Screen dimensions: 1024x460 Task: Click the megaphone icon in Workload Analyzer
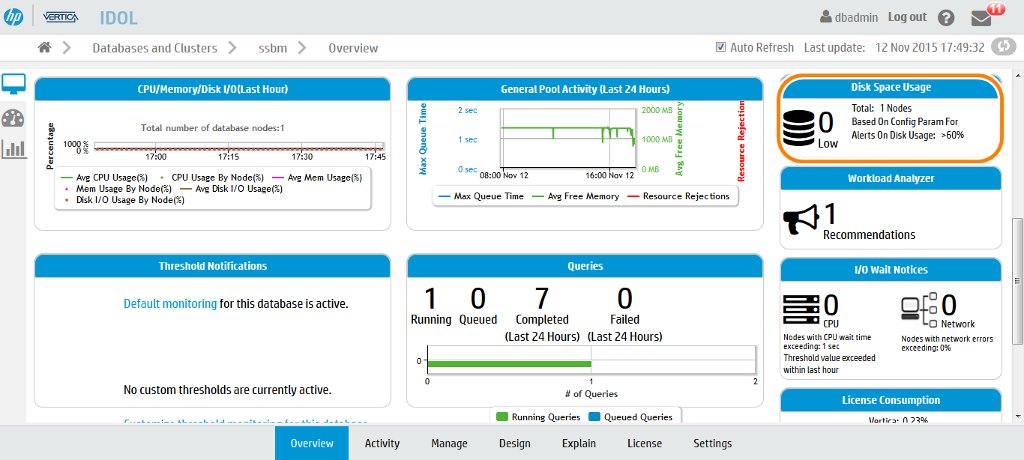click(x=803, y=220)
